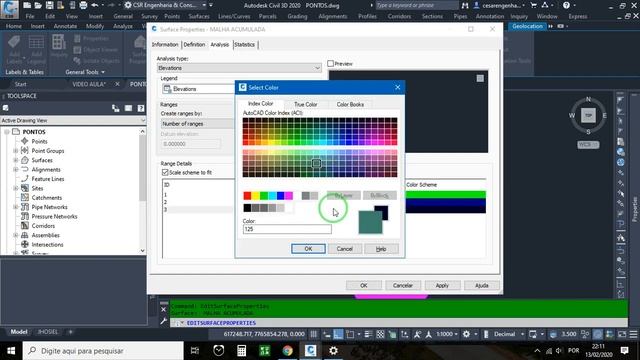Expand the Assemblies tree node

coord(16,235)
